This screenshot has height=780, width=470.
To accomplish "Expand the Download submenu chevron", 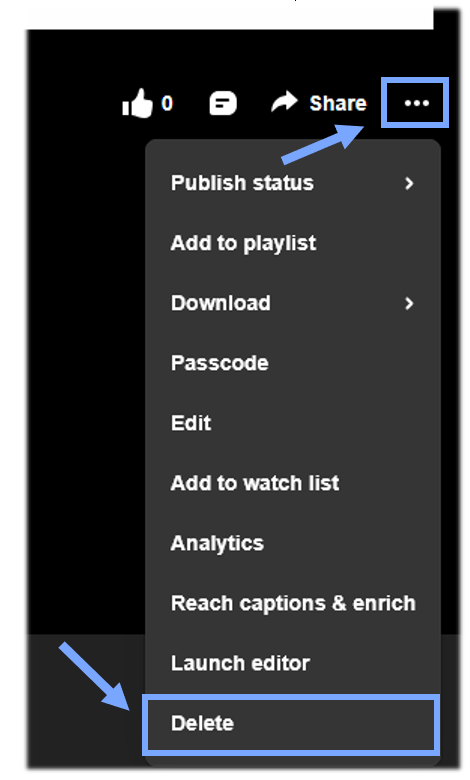I will [409, 303].
